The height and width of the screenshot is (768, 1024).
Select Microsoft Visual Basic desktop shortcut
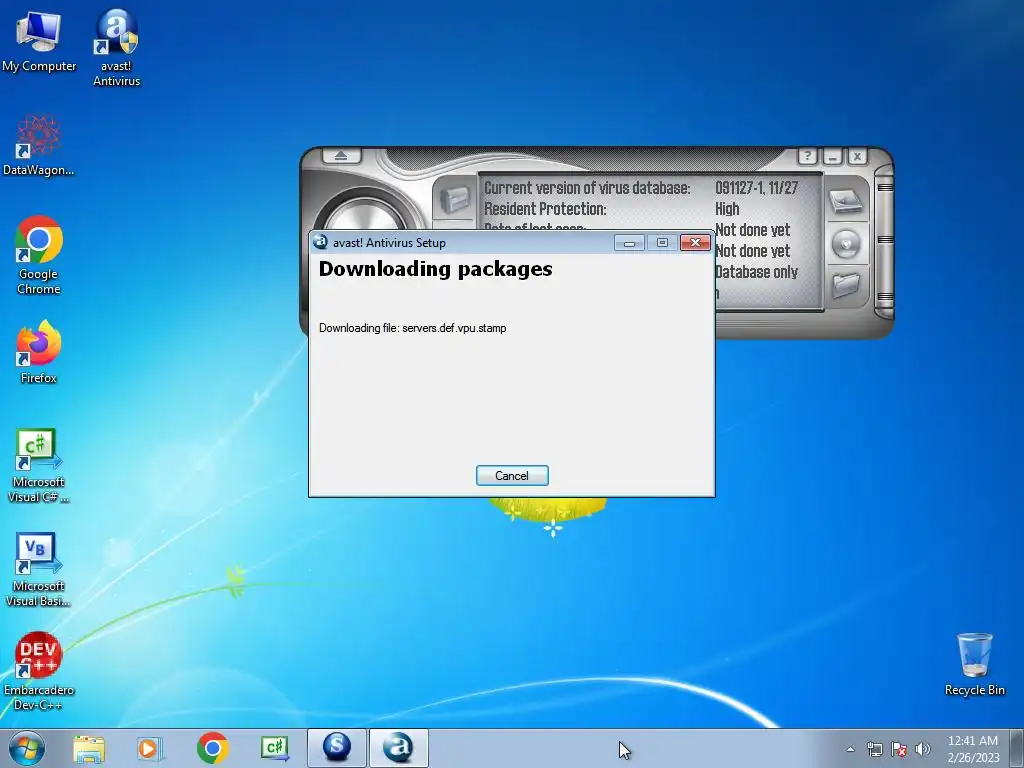pyautogui.click(x=39, y=569)
